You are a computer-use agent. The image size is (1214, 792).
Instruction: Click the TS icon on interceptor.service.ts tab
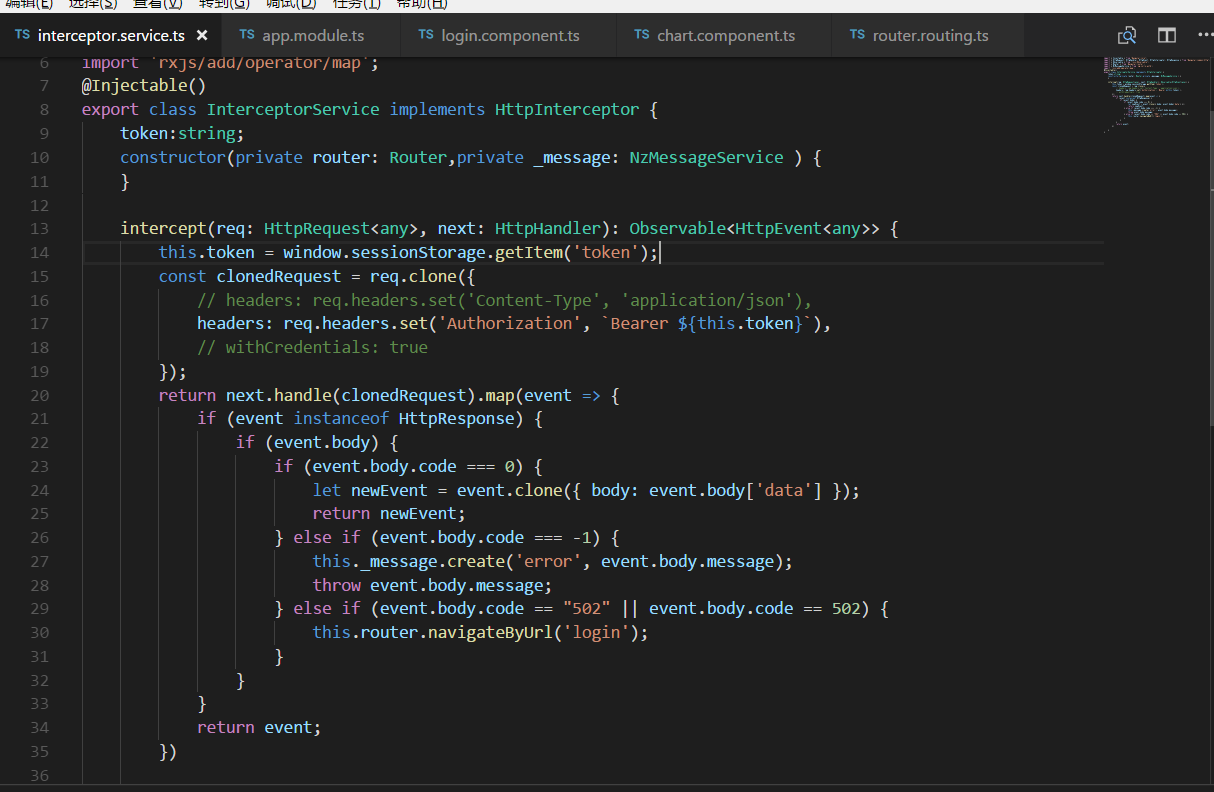coord(22,35)
